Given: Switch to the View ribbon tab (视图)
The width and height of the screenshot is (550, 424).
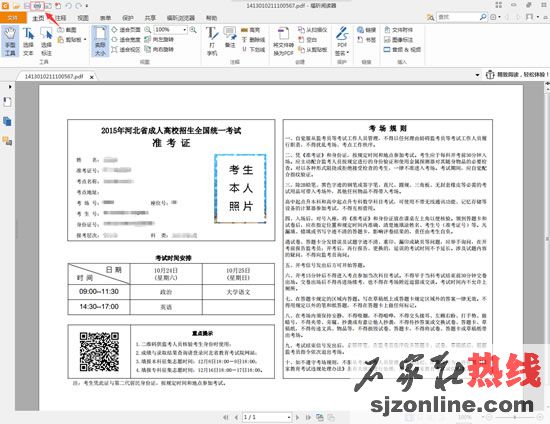Looking at the screenshot, I should tap(83, 18).
